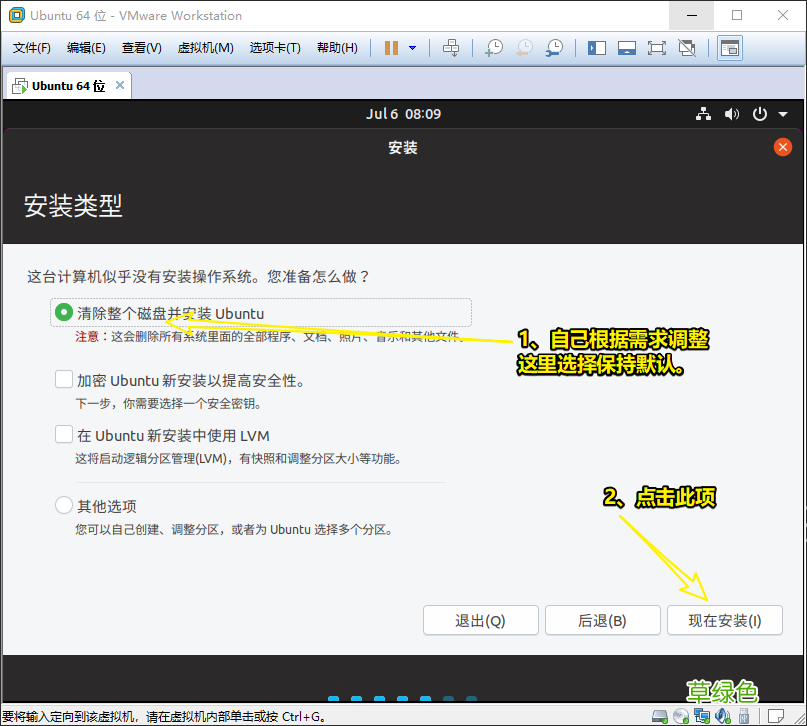This screenshot has width=807, height=726.
Task: Select the 其他选项 radio button
Action: tap(64, 505)
